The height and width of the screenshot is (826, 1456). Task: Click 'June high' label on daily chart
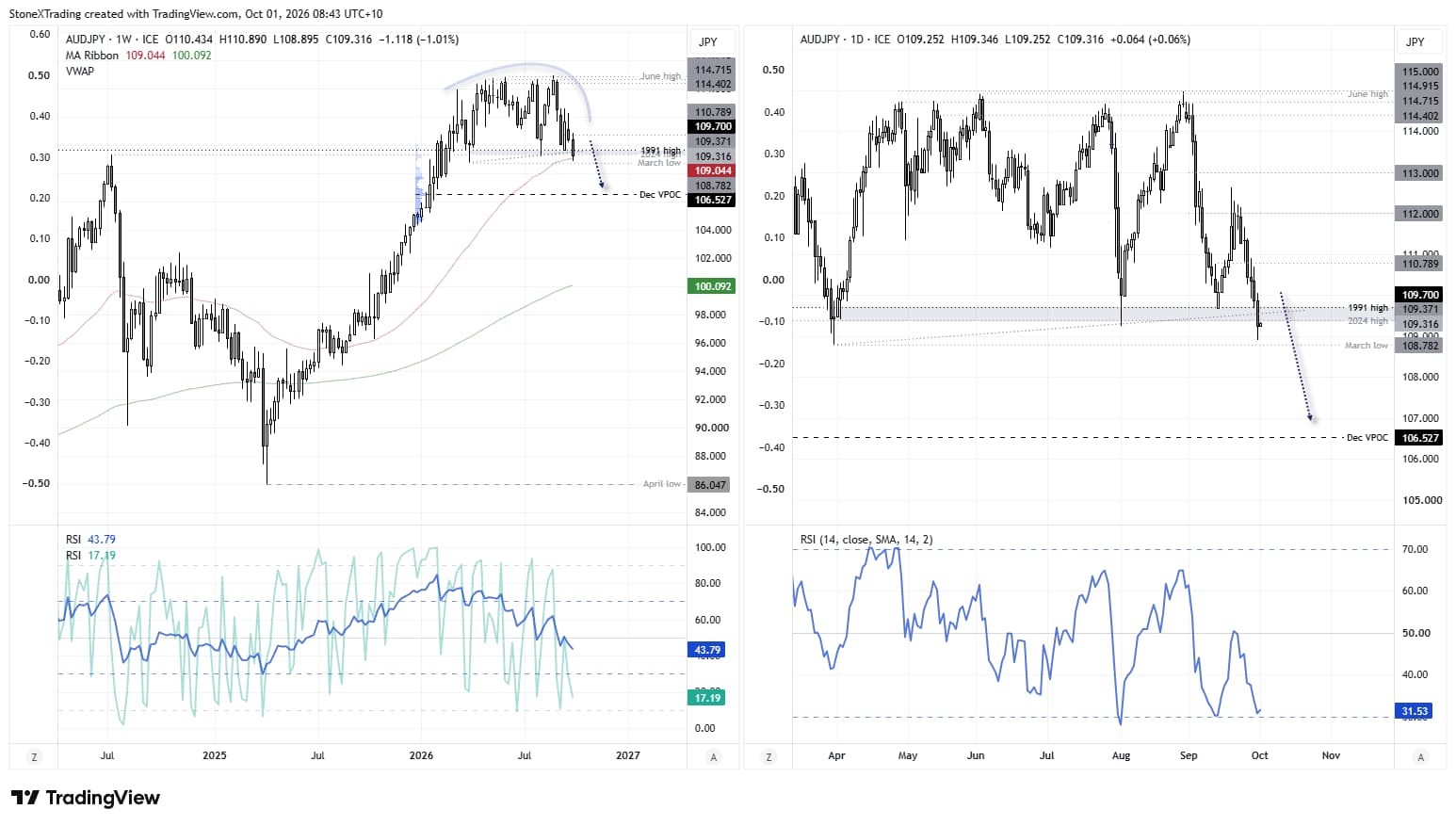[1367, 94]
